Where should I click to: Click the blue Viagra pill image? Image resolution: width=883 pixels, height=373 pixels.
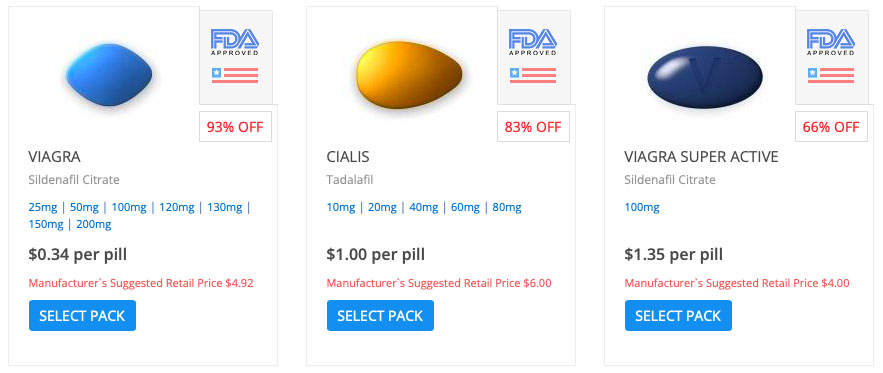click(109, 74)
